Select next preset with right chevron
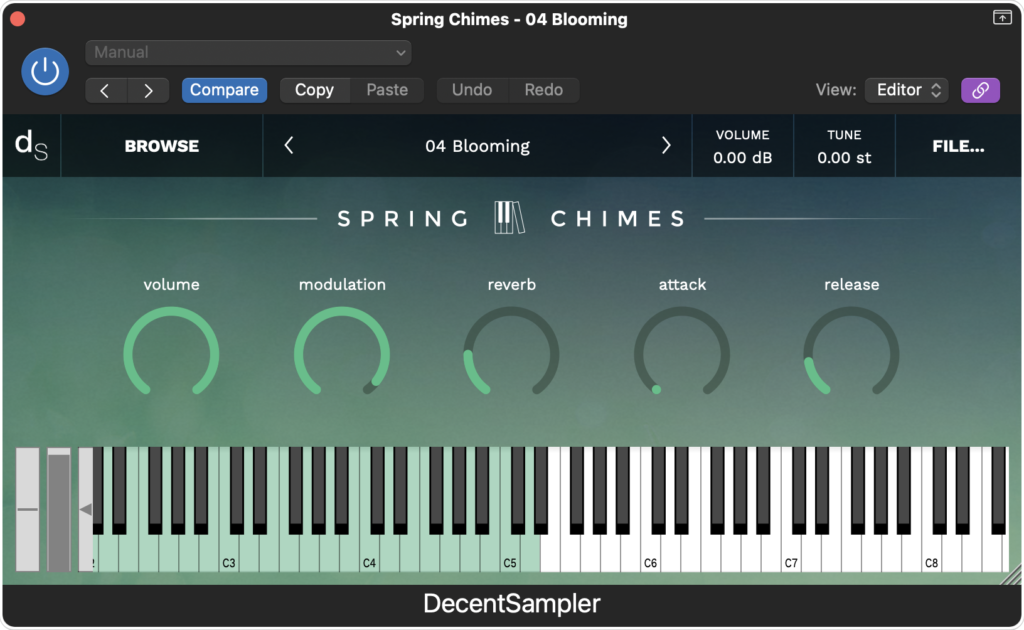Image resolution: width=1024 pixels, height=630 pixels. (x=665, y=146)
